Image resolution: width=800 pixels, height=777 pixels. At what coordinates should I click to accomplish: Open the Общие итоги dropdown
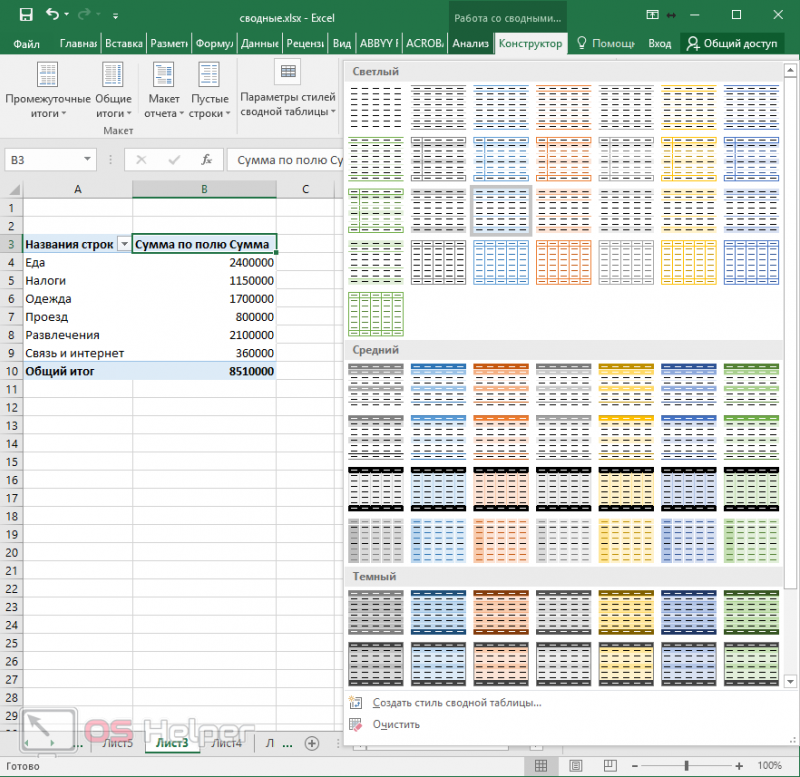[113, 90]
